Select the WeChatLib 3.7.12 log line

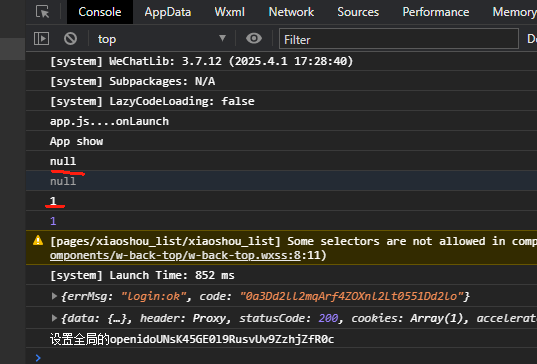[x=282, y=61]
